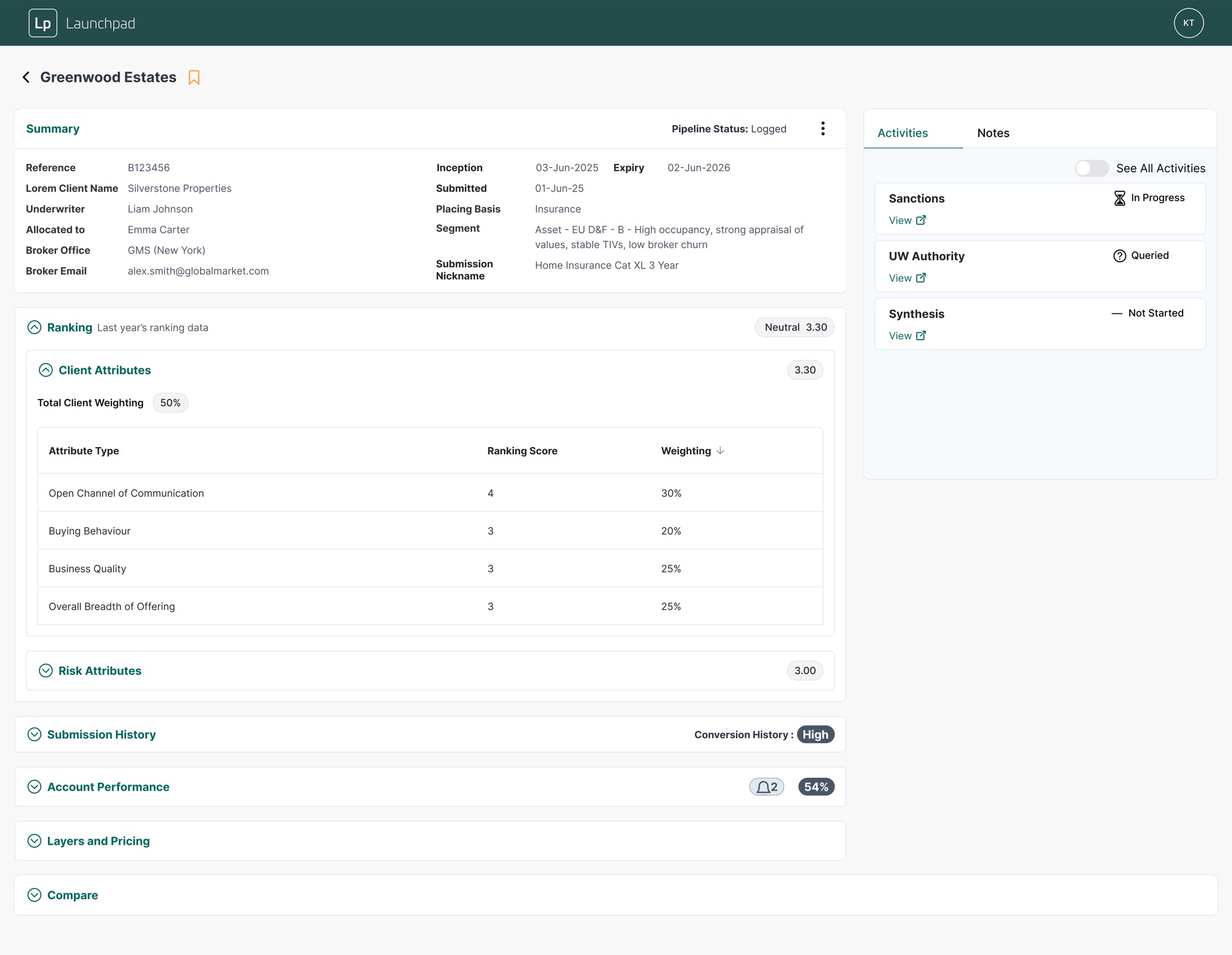This screenshot has width=1232, height=955.
Task: Expand the Submission History section
Action: point(34,734)
